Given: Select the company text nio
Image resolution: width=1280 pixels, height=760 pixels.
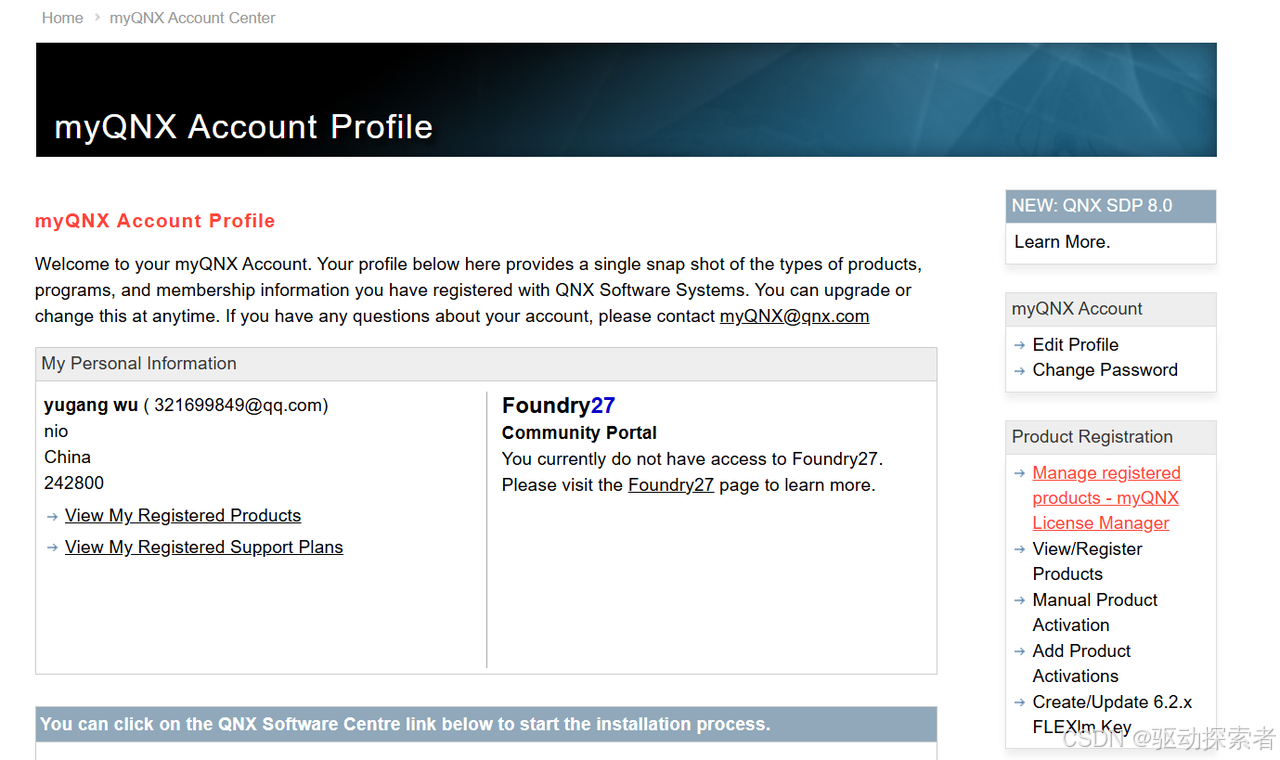Looking at the screenshot, I should [x=56, y=431].
